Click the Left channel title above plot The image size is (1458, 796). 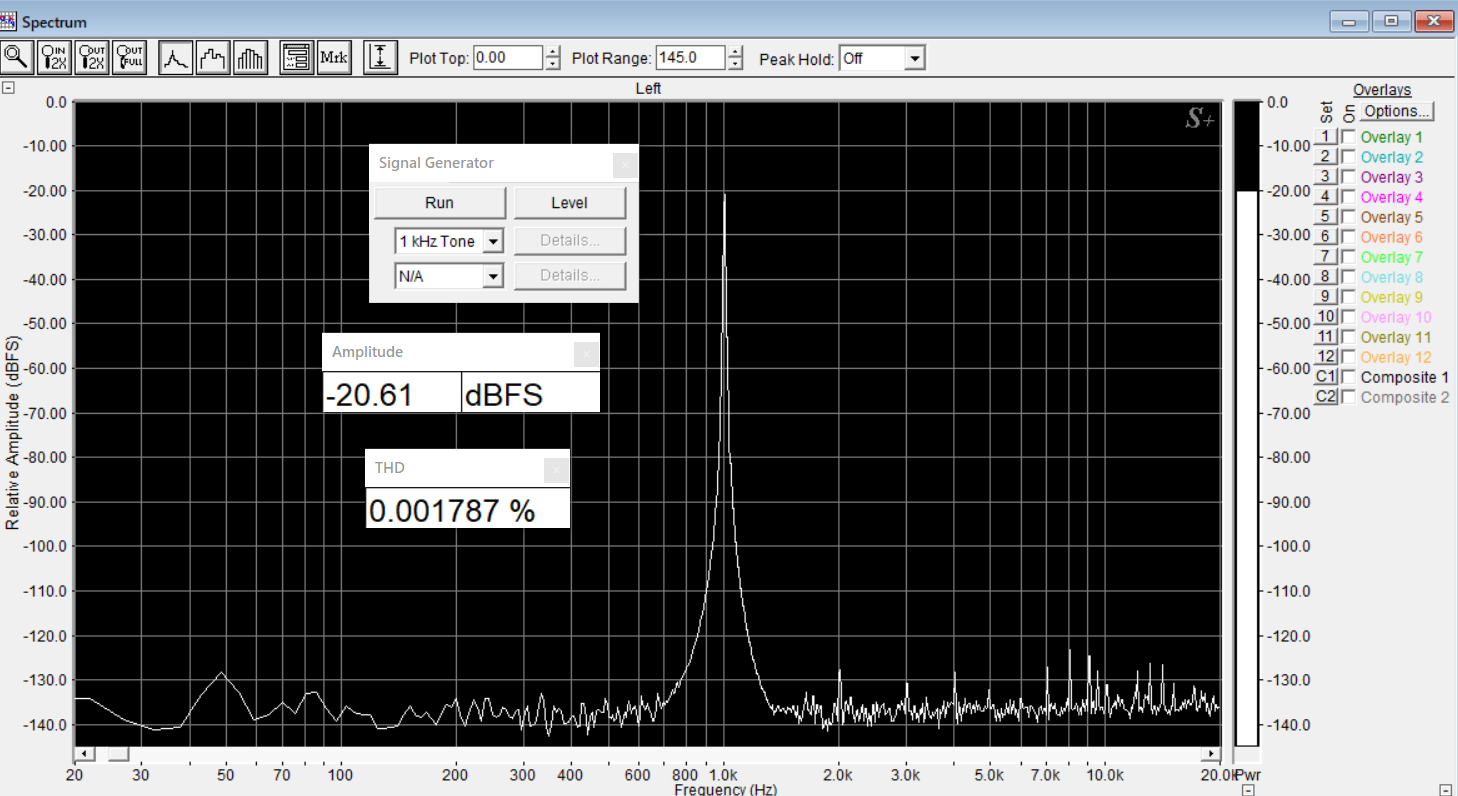pos(648,88)
